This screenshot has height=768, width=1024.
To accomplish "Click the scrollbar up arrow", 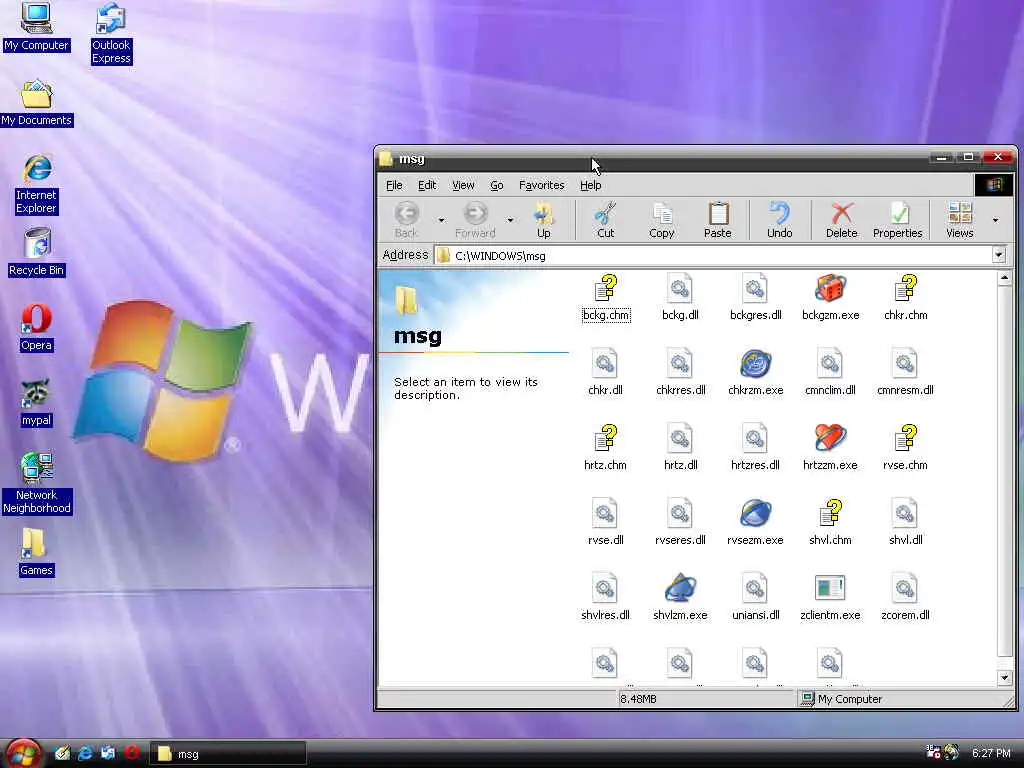I will point(1004,279).
